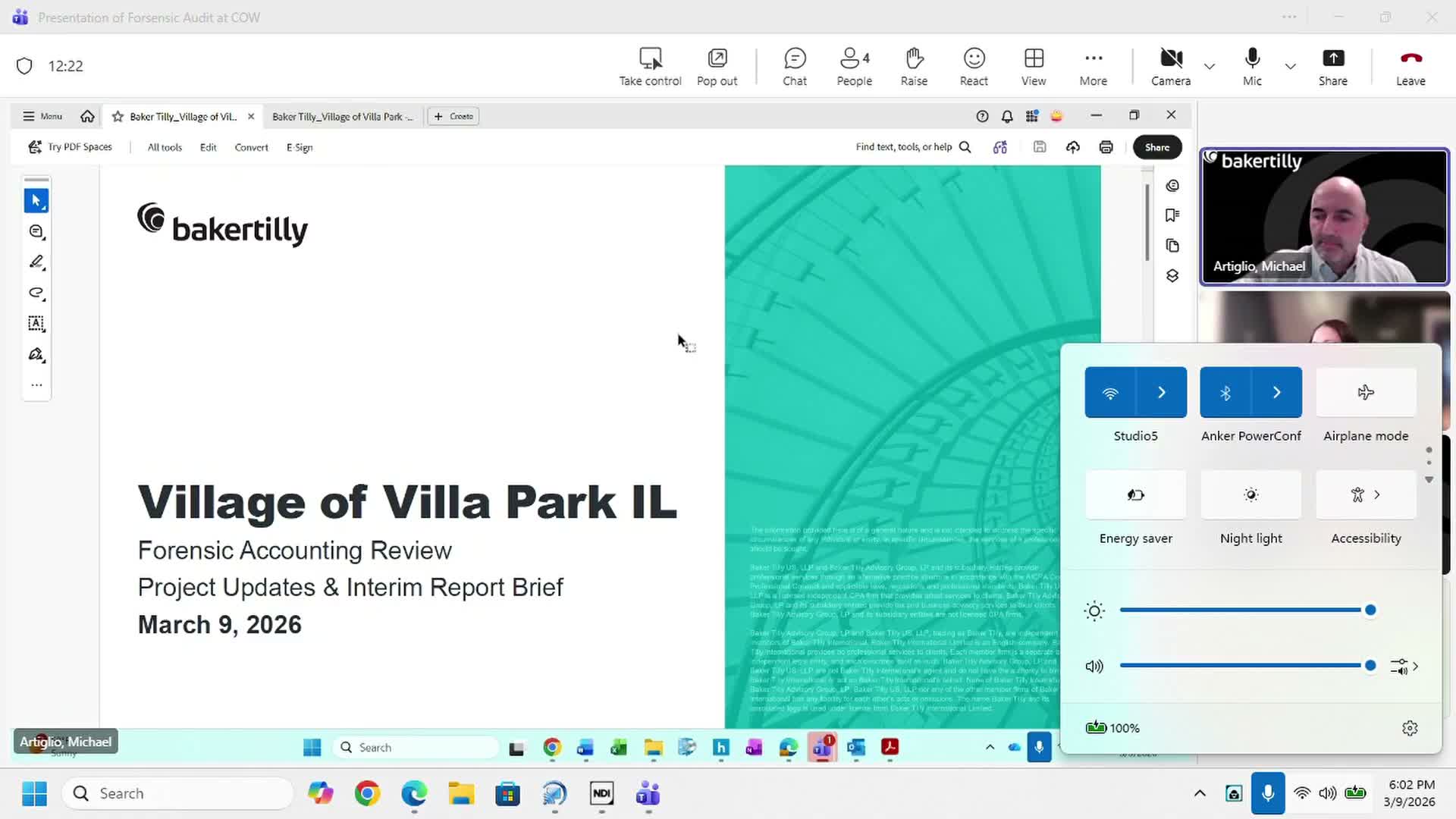Open the Fill & Sign tool
The image size is (1456, 819).
[36, 354]
